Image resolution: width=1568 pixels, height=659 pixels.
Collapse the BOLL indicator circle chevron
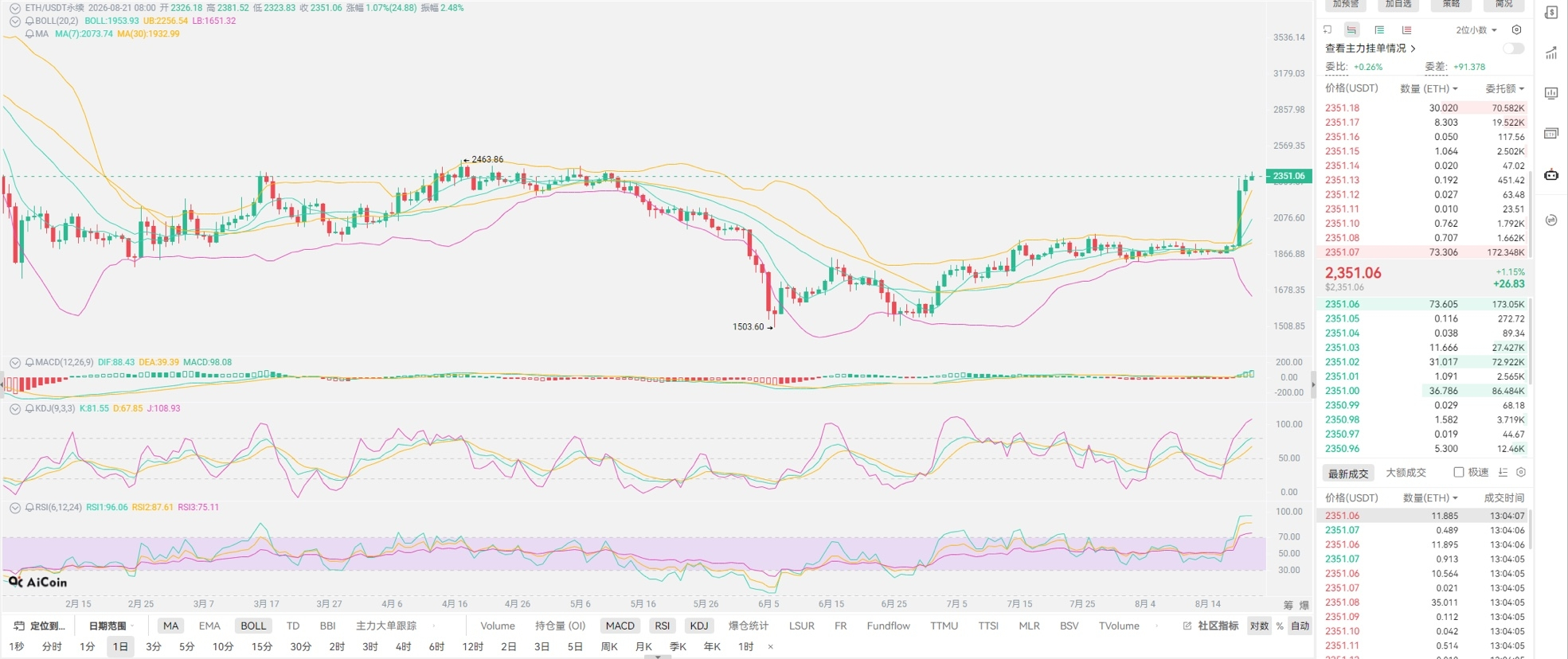click(x=15, y=21)
